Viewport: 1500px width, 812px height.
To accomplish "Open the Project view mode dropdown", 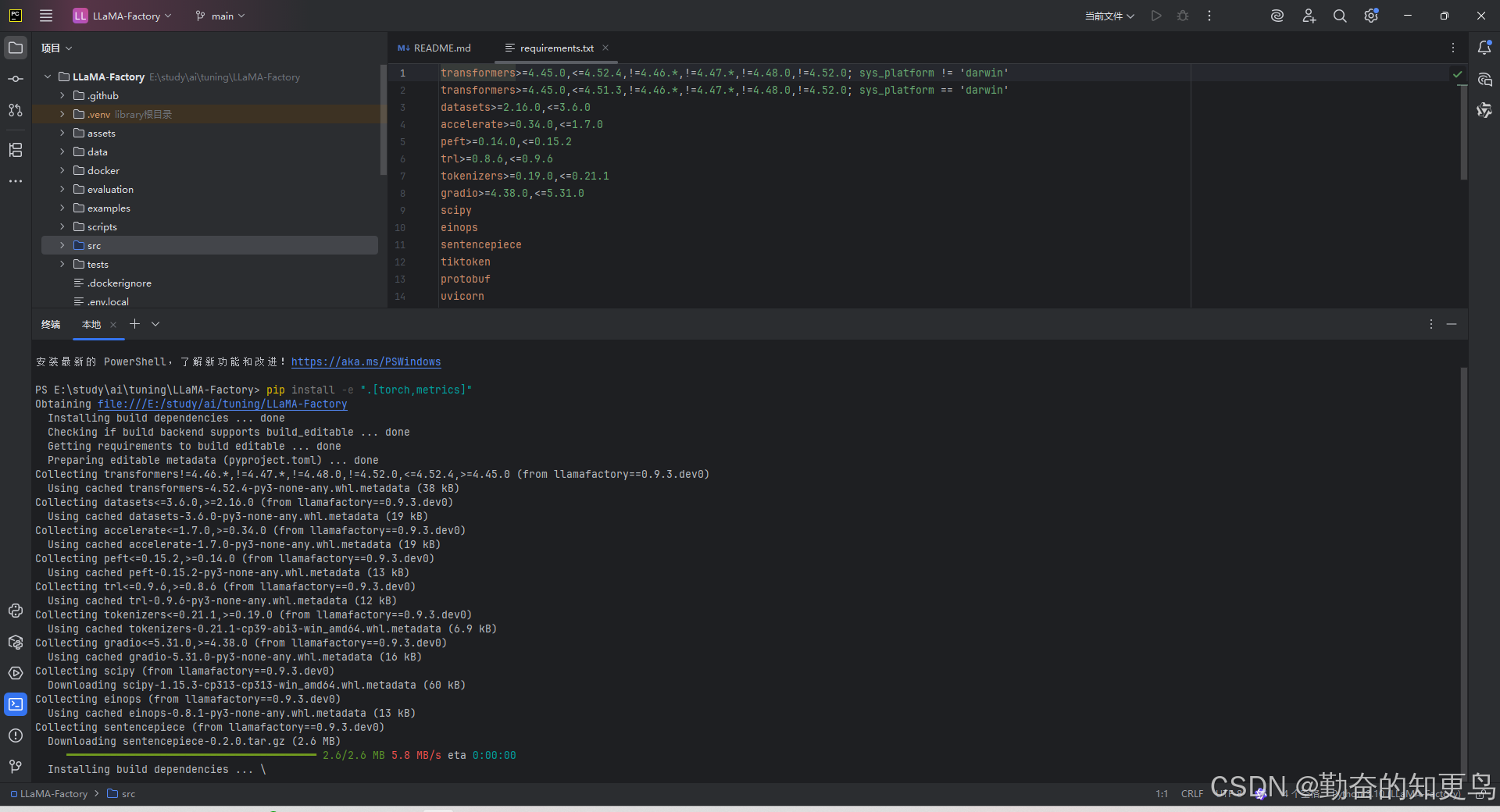I will tap(56, 48).
